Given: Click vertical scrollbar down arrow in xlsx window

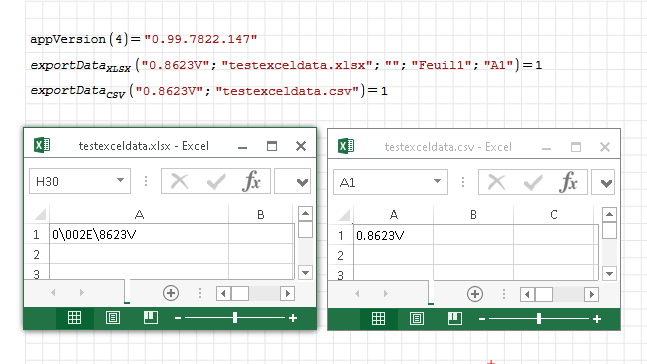Looking at the screenshot, I should pos(305,273).
